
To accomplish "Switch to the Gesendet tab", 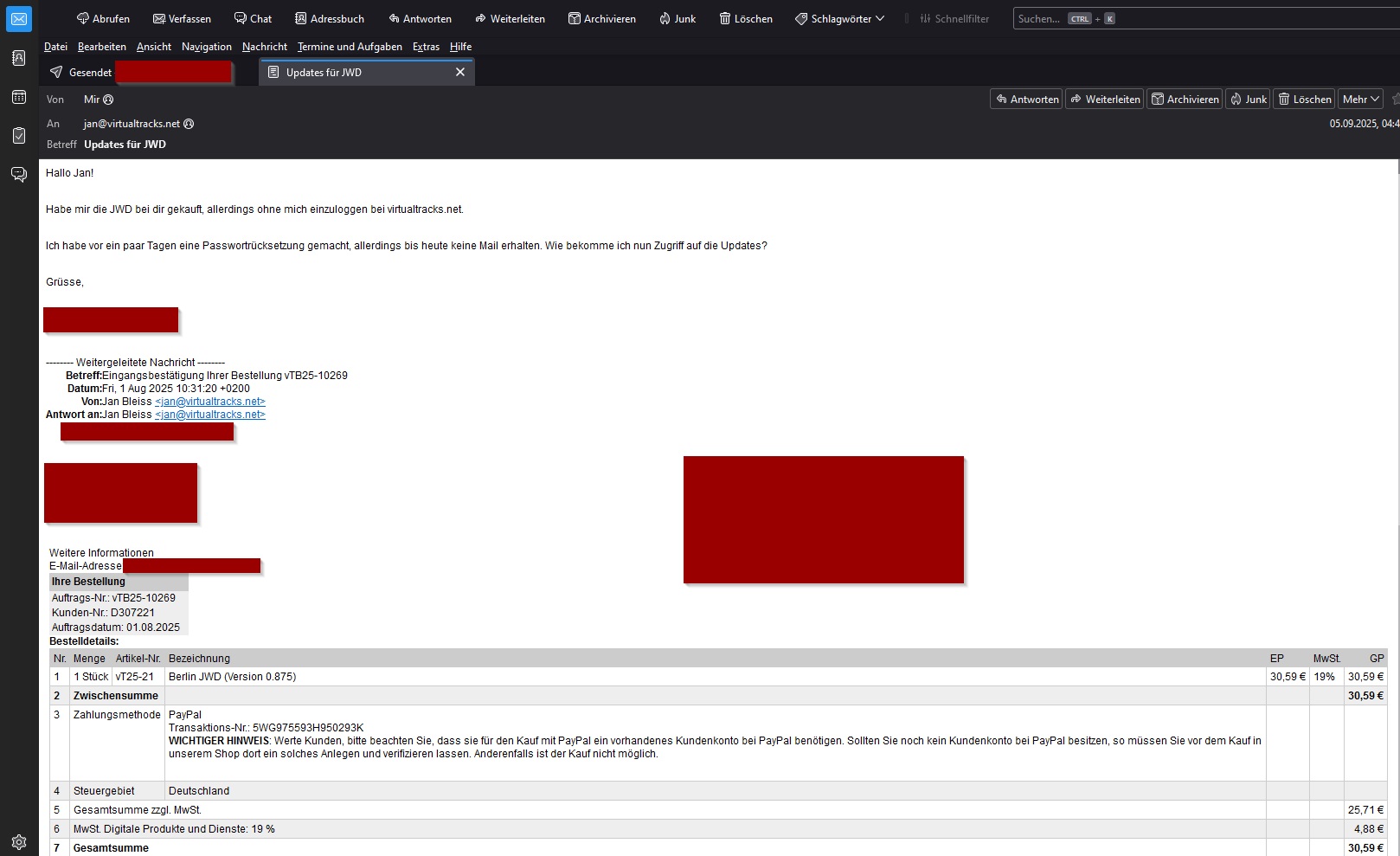I will (90, 73).
